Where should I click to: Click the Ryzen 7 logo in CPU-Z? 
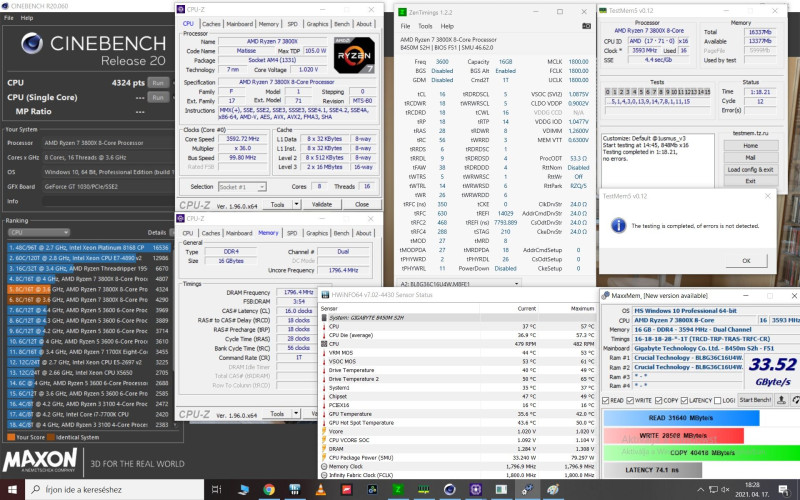pos(354,55)
